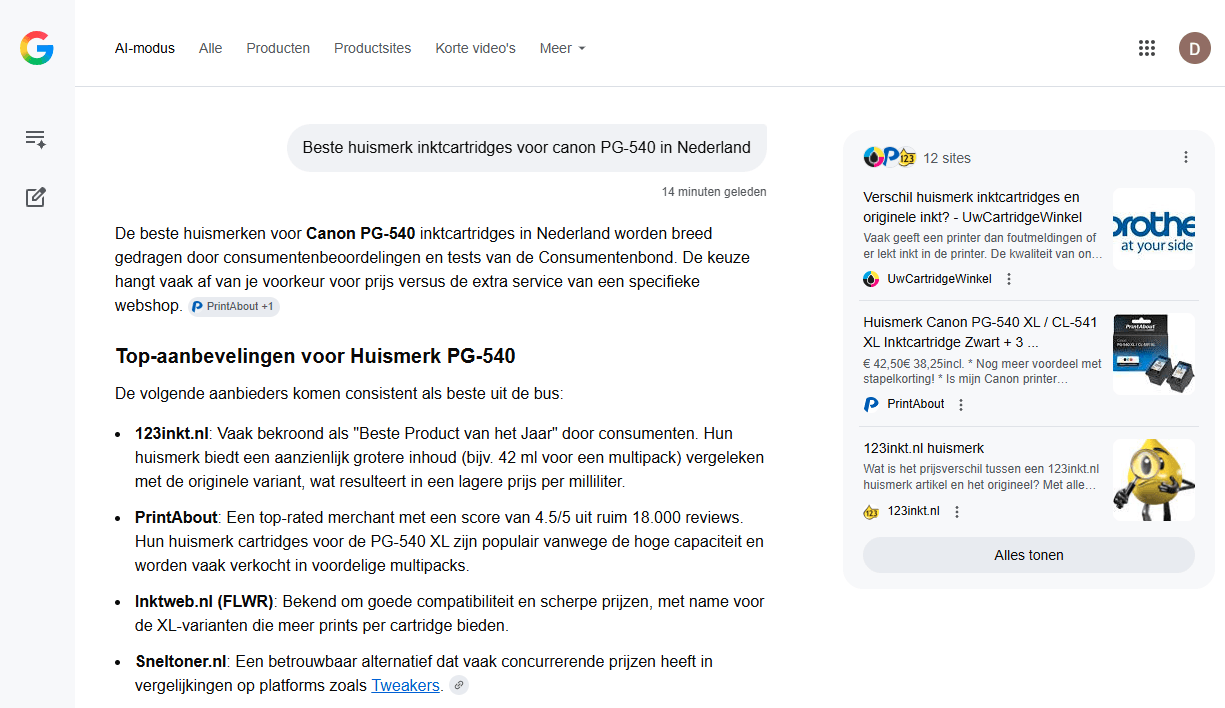The height and width of the screenshot is (708, 1225).
Task: Switch to Korte video's tab
Action: coord(475,48)
